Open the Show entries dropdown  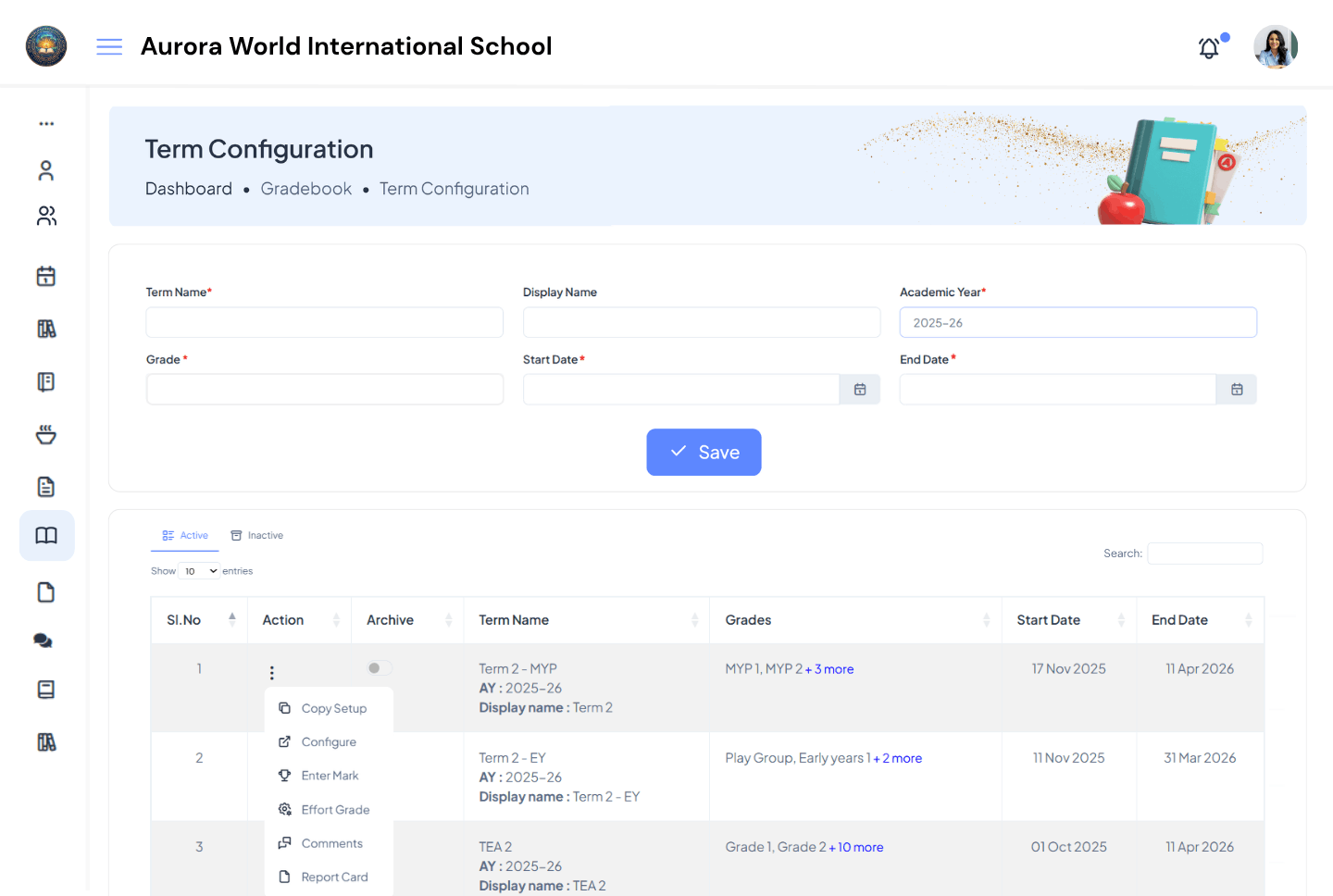pyautogui.click(x=199, y=570)
